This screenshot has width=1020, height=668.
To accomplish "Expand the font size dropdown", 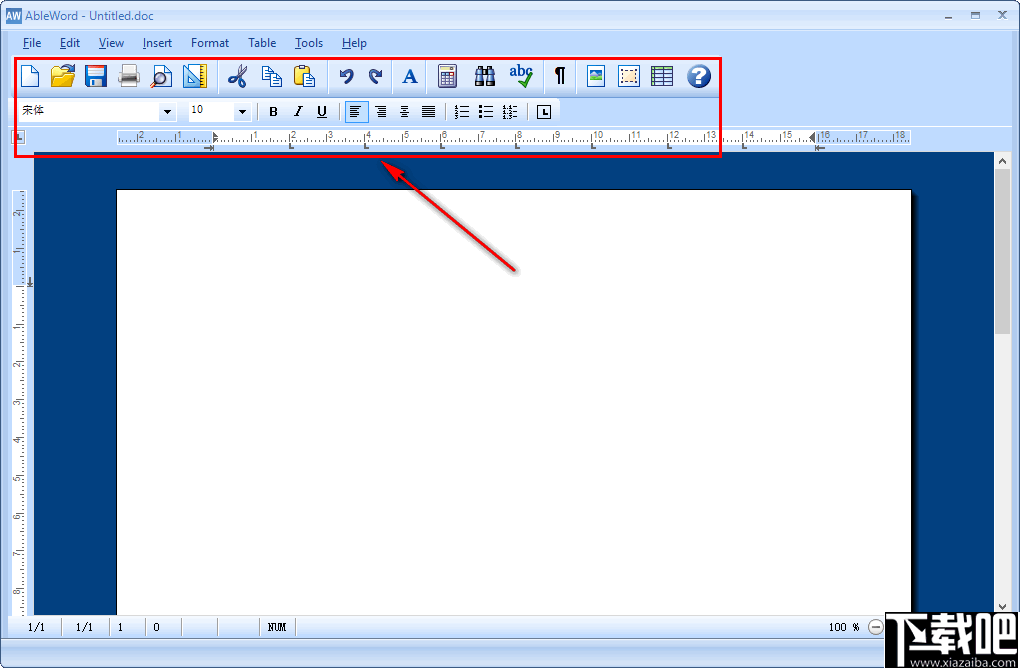I will click(x=242, y=112).
